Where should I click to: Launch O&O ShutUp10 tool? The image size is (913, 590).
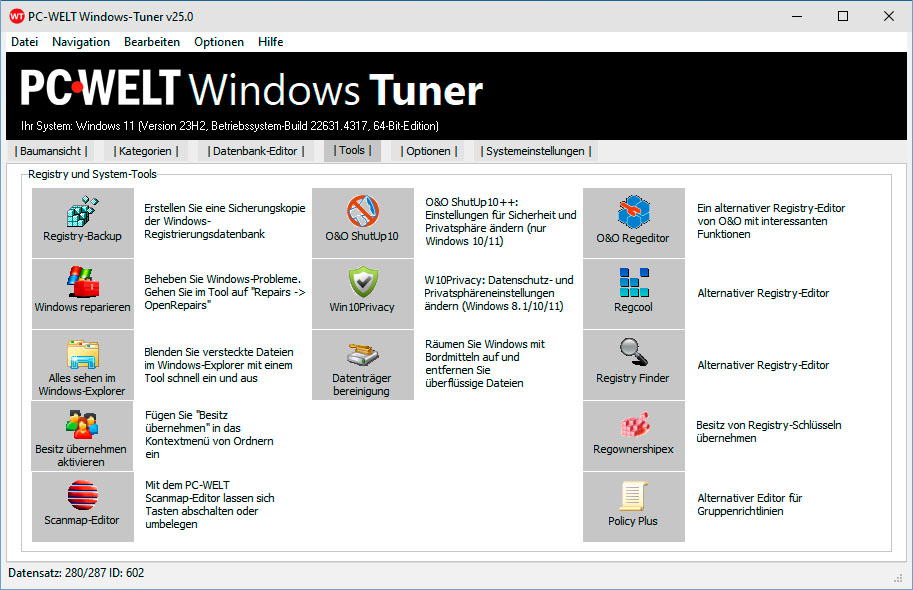[363, 222]
